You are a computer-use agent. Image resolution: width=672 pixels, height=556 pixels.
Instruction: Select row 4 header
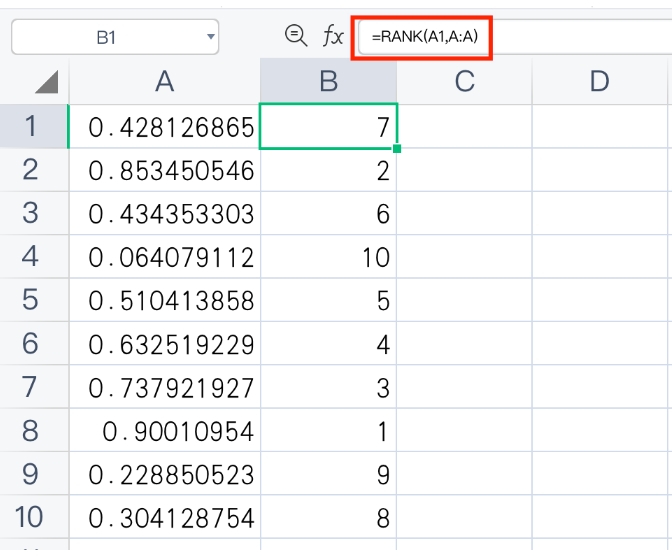pyautogui.click(x=34, y=256)
